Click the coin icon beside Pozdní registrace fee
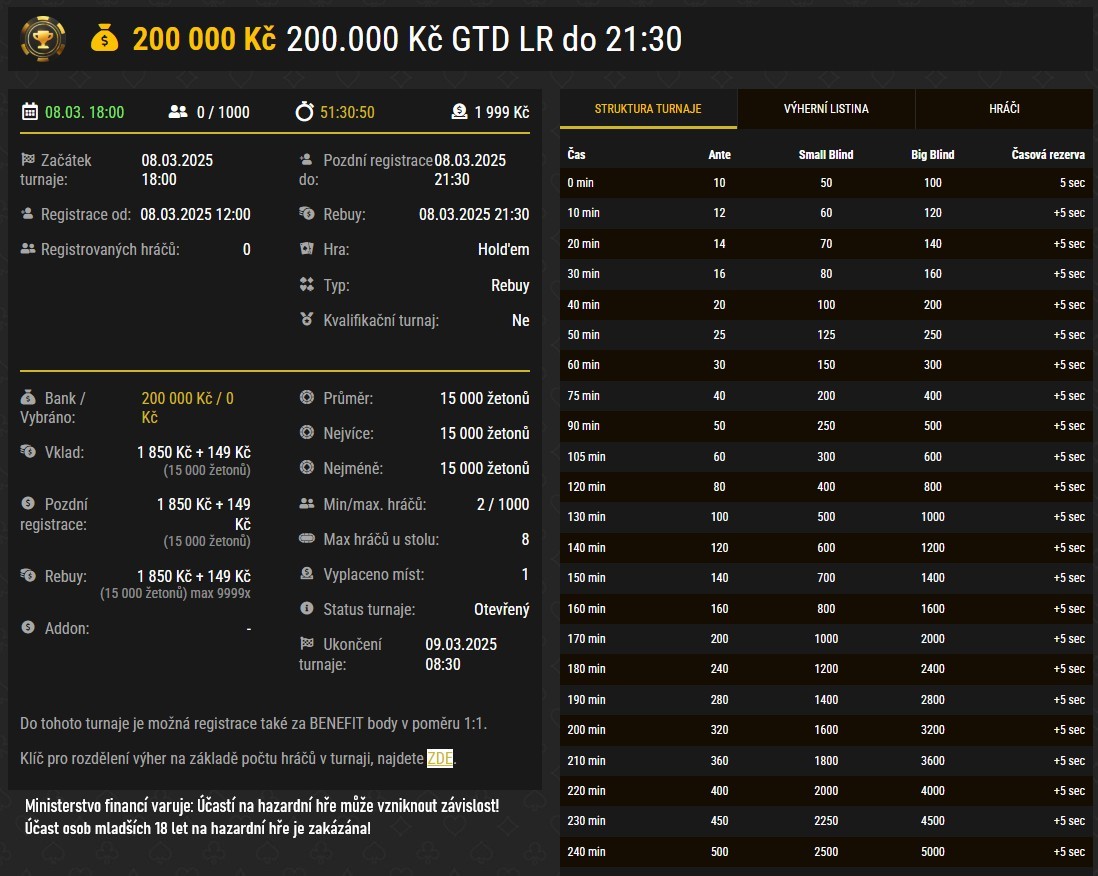 tap(28, 503)
